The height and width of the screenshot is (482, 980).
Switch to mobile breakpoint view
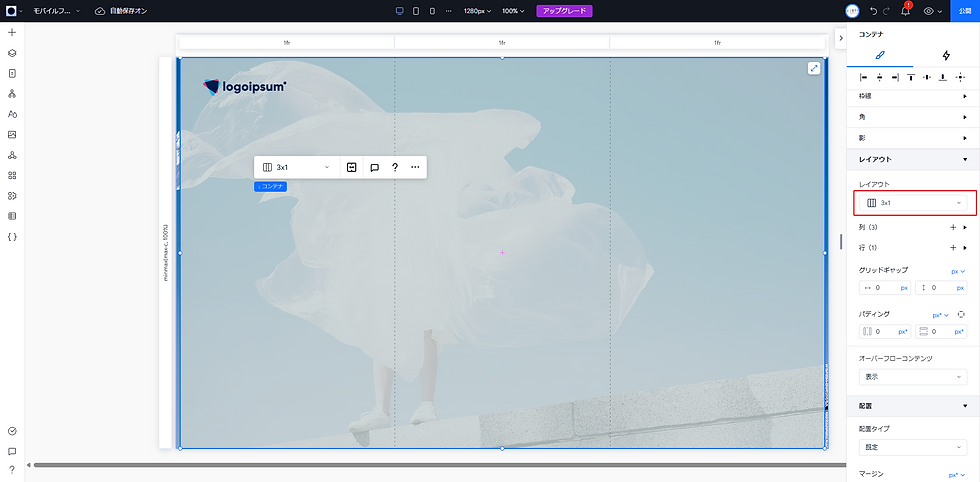tap(432, 11)
